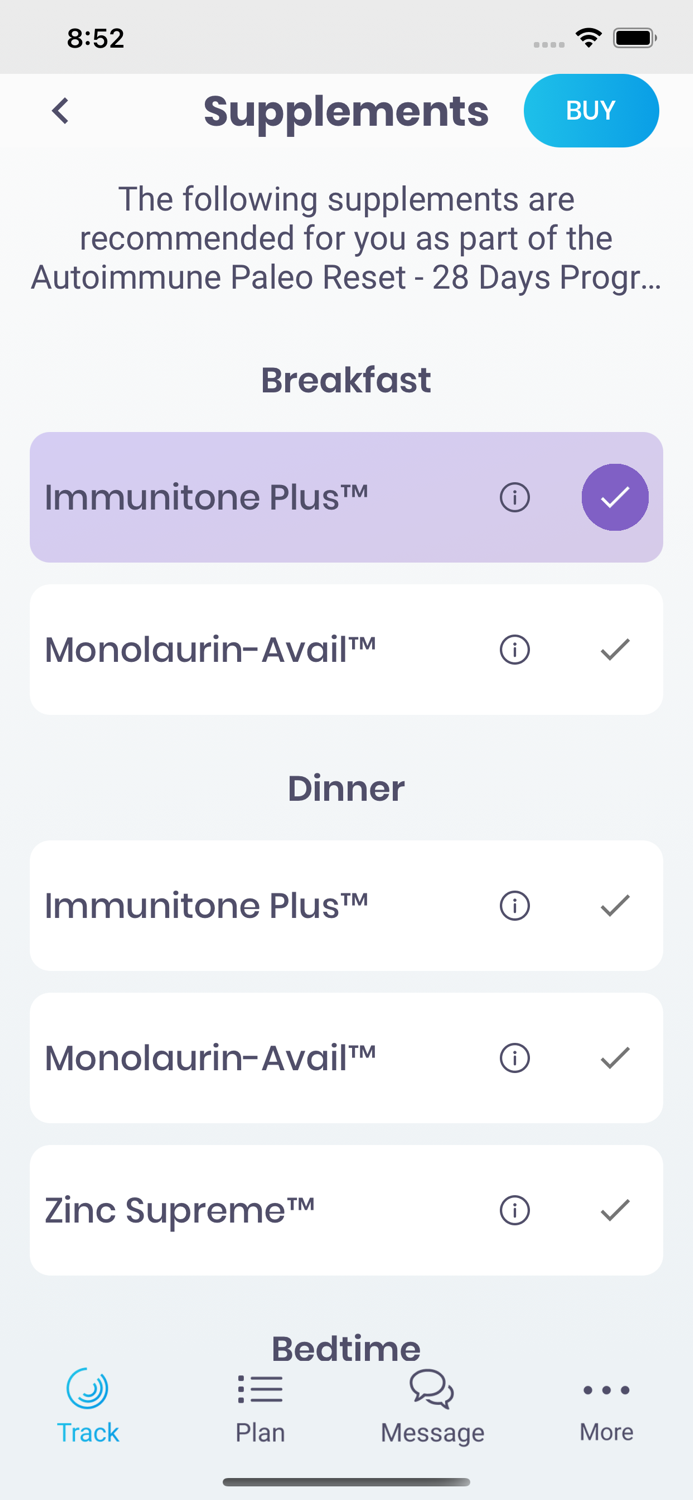Check off Zinc Supreme supplement
This screenshot has width=693, height=1500.
coord(615,1210)
